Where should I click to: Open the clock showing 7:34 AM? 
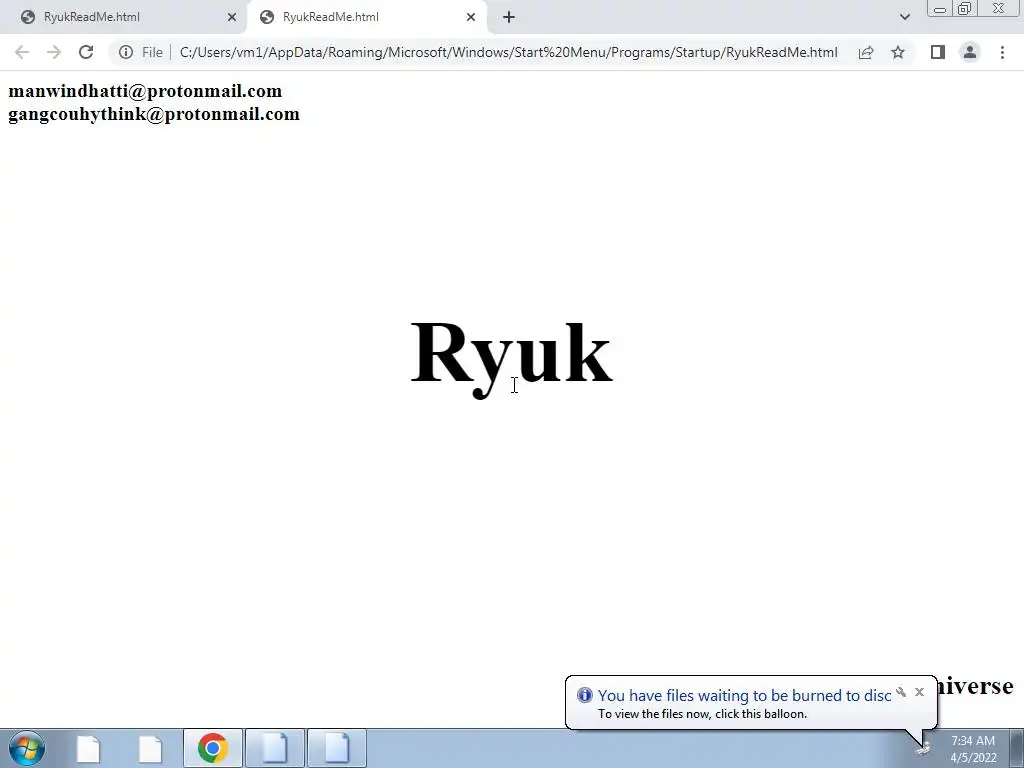pyautogui.click(x=973, y=749)
